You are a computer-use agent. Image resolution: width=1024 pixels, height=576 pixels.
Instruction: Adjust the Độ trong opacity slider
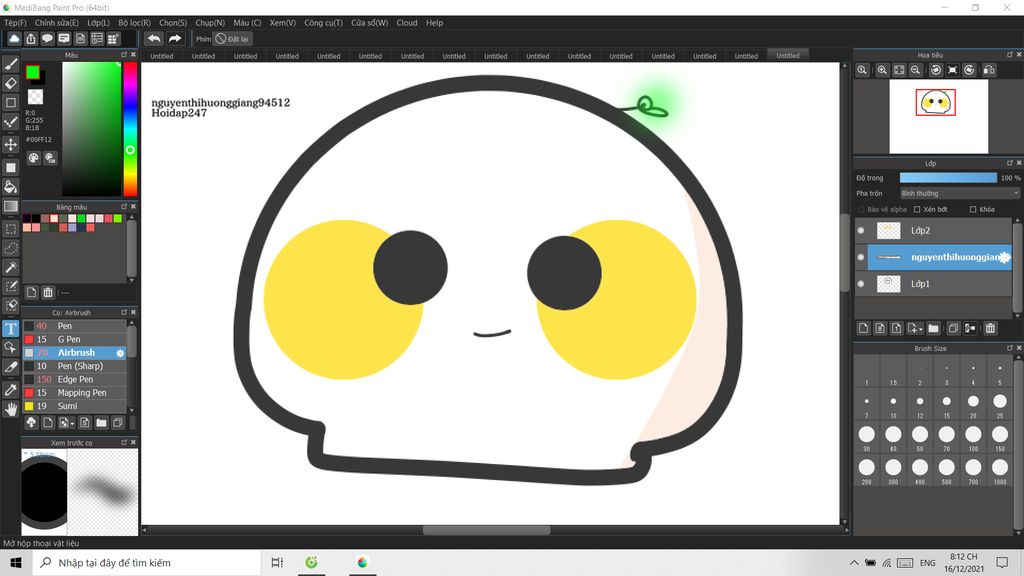[948, 178]
